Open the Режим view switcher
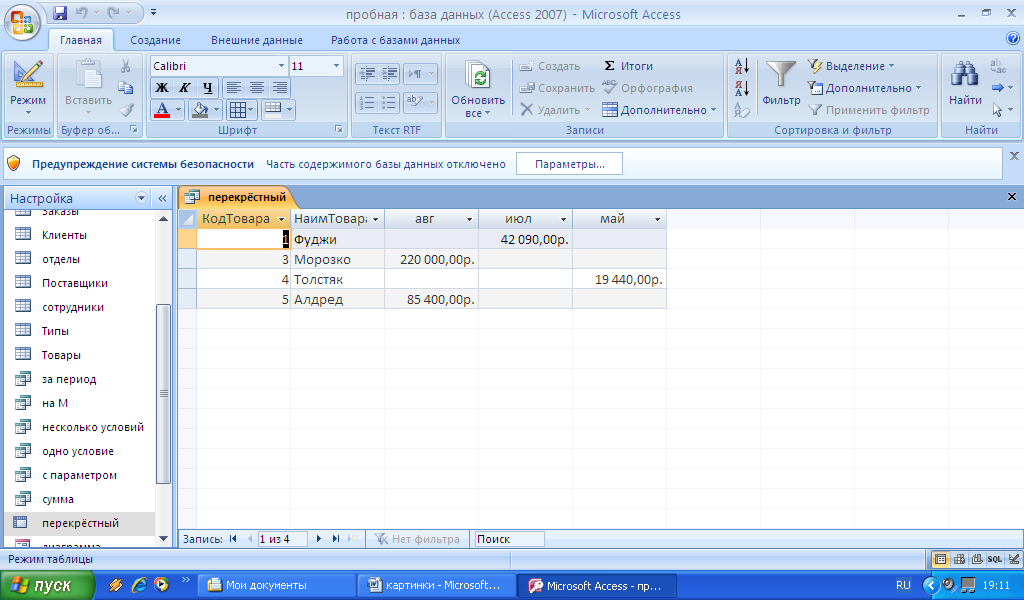The height and width of the screenshot is (600, 1024). (28, 89)
